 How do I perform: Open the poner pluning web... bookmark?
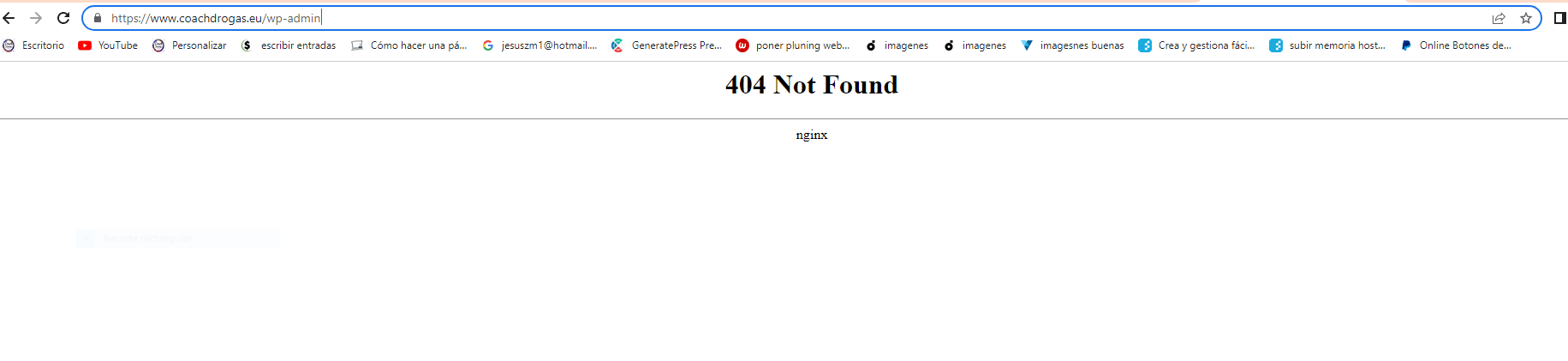pos(793,45)
